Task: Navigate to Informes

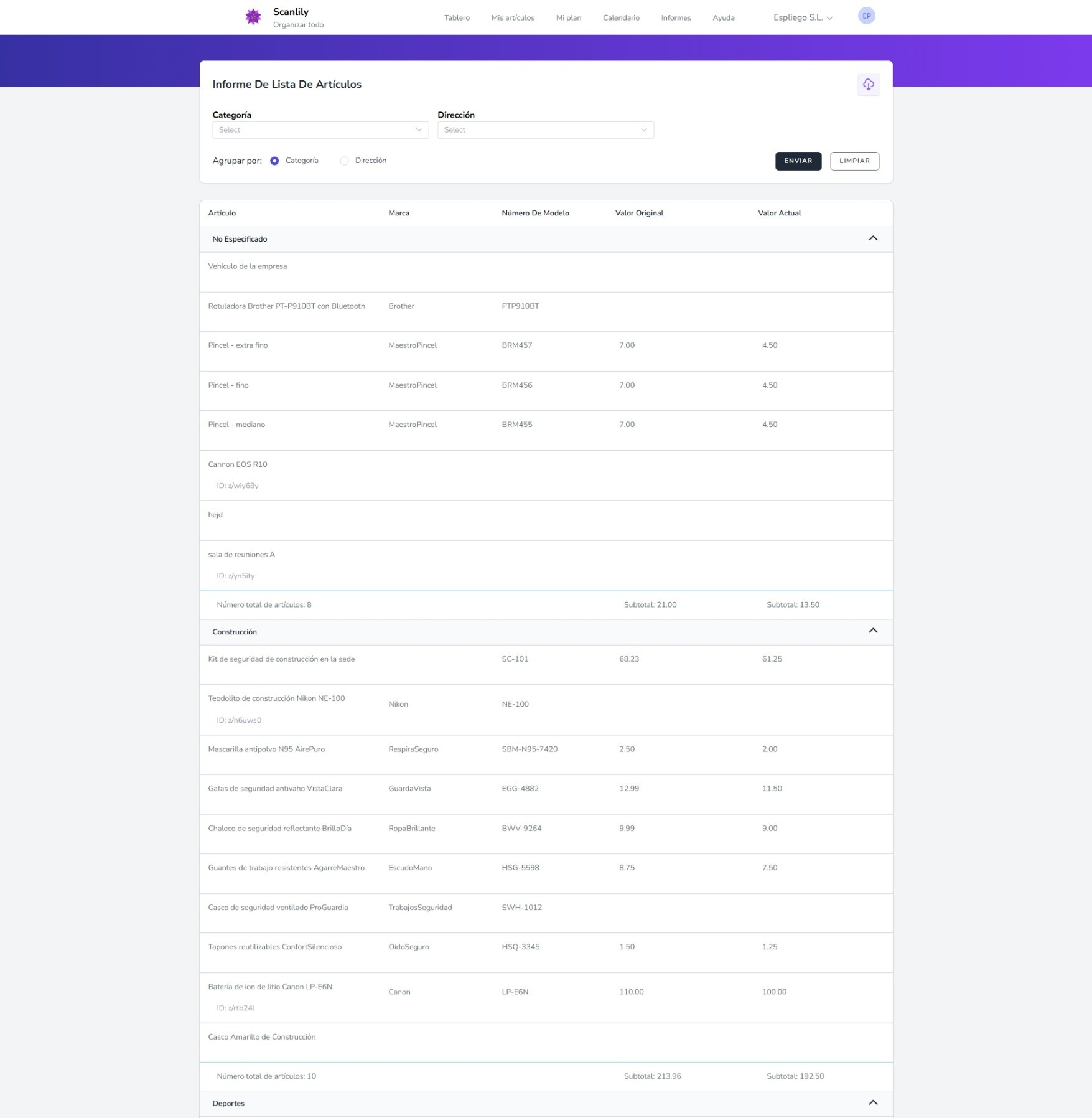Action: tap(675, 18)
